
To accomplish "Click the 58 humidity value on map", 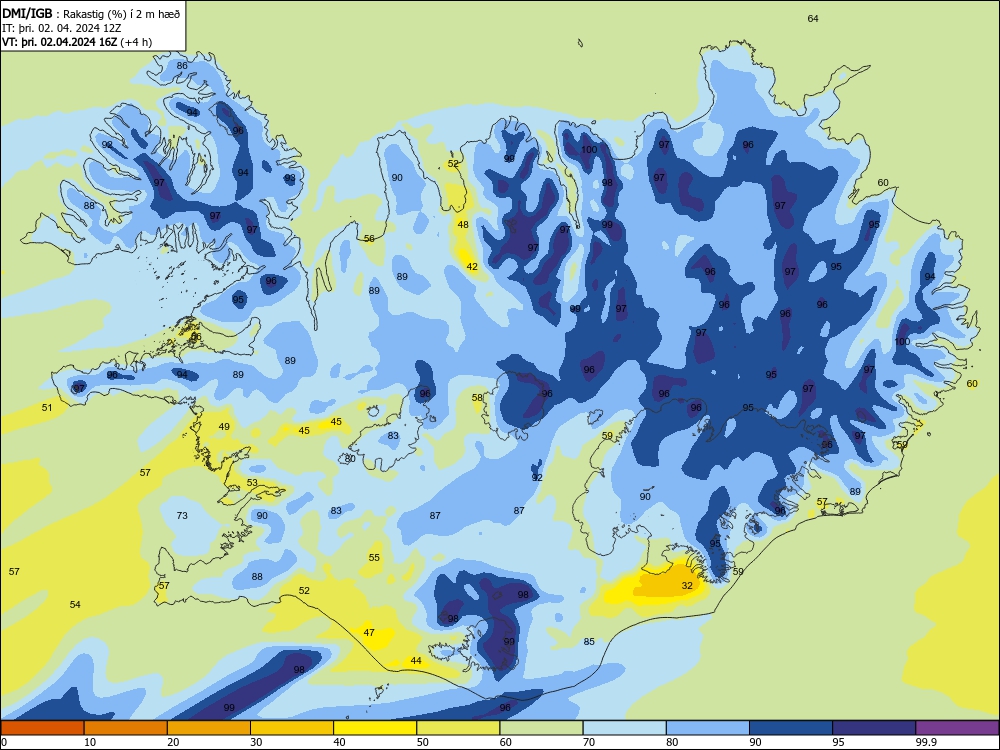I will coord(477,397).
